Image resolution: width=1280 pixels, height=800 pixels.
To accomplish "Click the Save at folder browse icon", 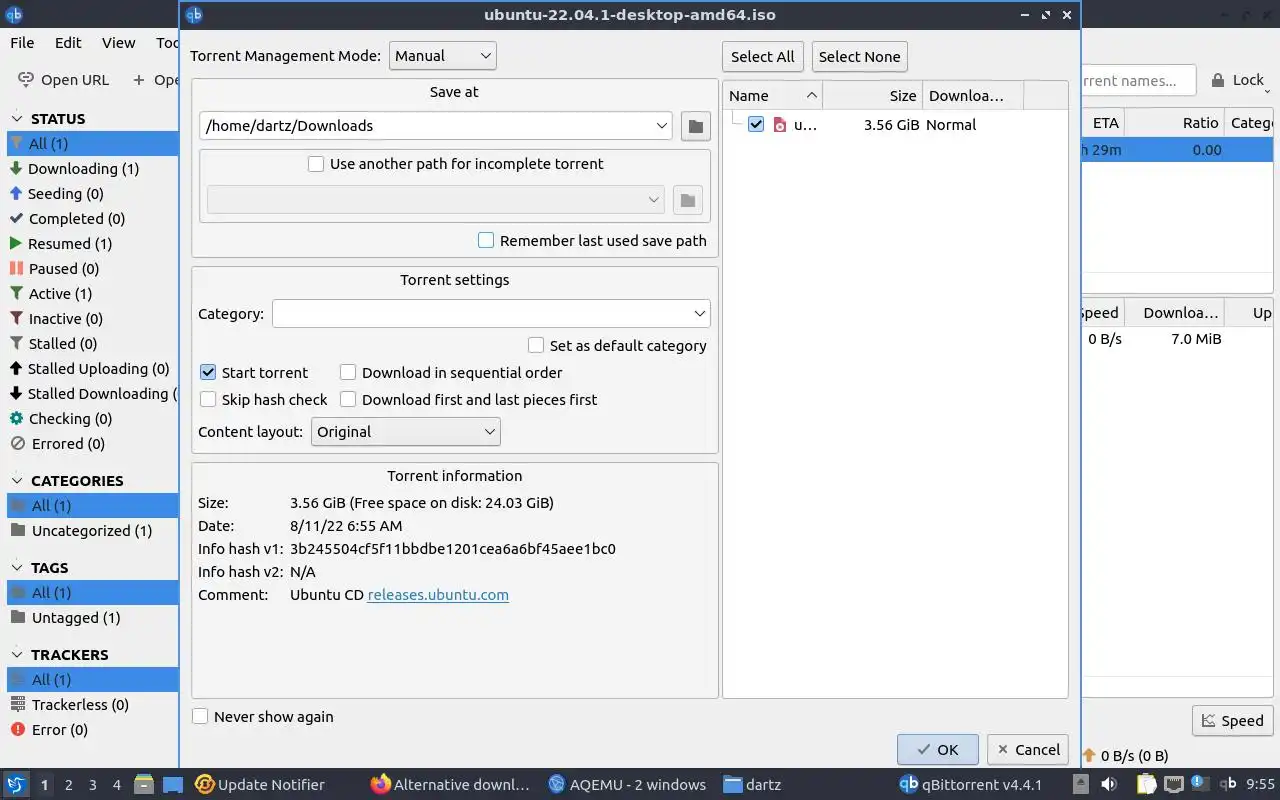I will pyautogui.click(x=695, y=126).
